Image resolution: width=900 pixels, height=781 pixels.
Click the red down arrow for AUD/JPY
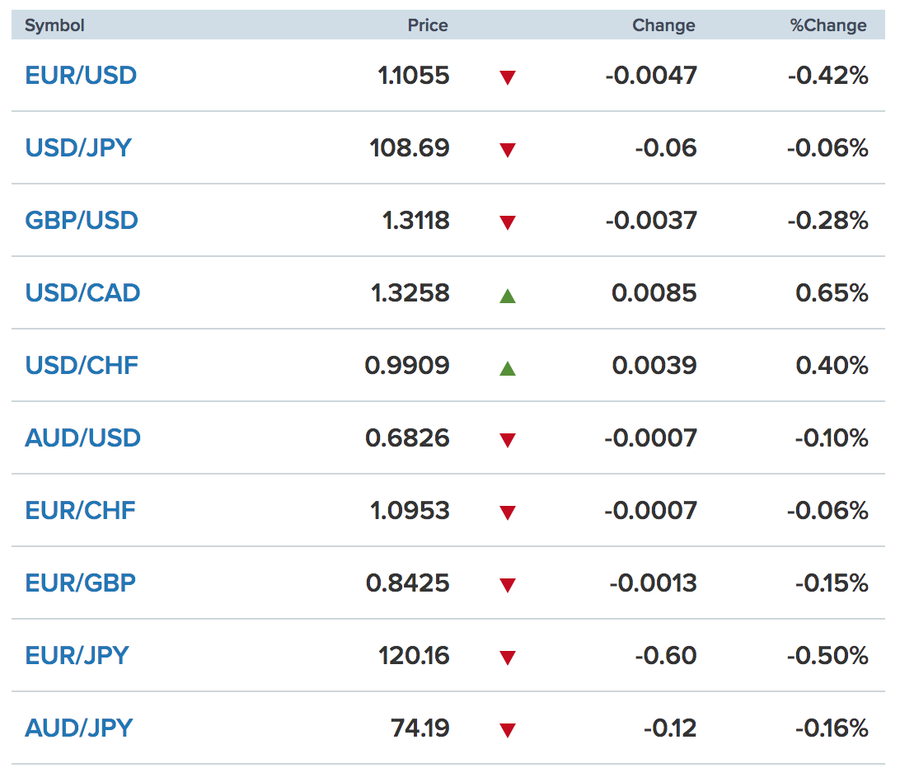(x=507, y=730)
